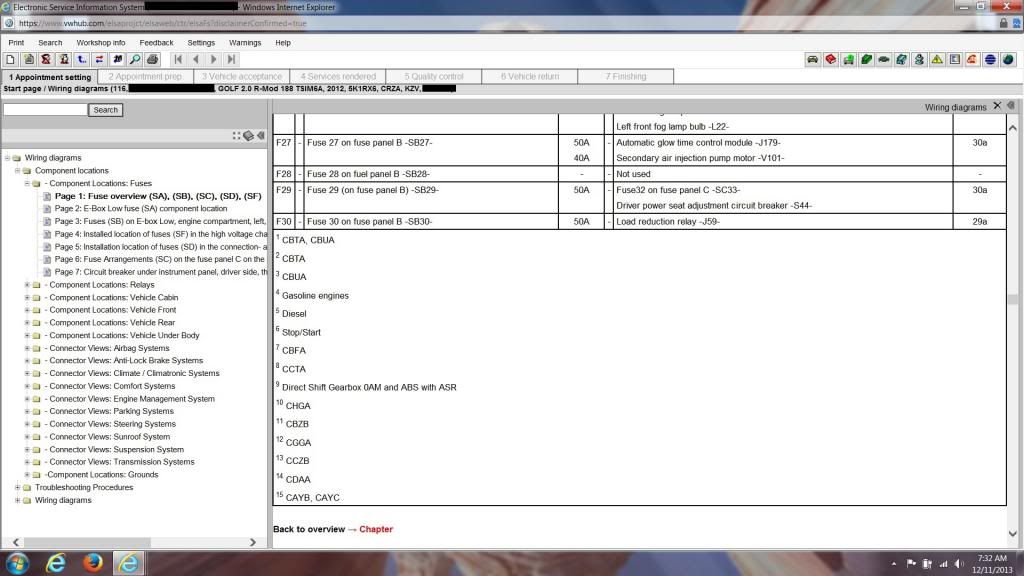This screenshot has width=1024, height=576.
Task: Click the magnifying glass search toolbar icon
Action: (x=135, y=59)
